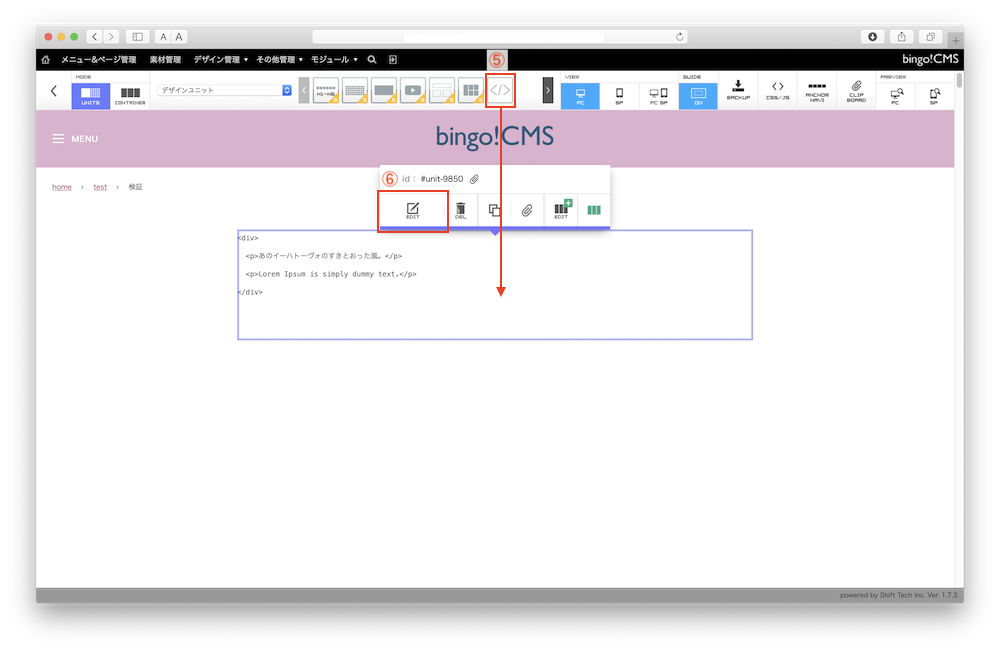
Task: Select the image unit icon
Action: [384, 91]
